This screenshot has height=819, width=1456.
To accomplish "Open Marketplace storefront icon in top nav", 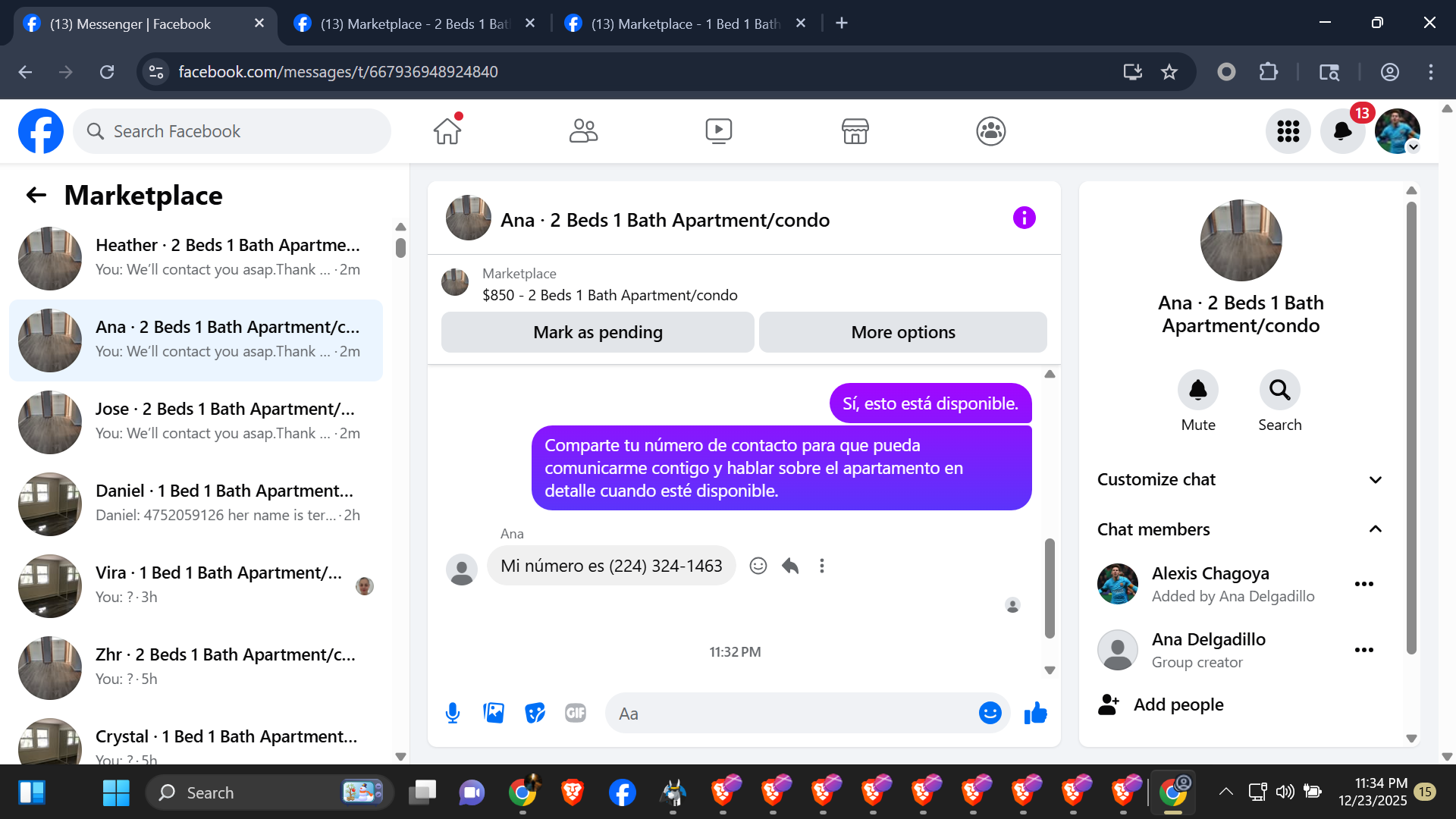I will 855,131.
